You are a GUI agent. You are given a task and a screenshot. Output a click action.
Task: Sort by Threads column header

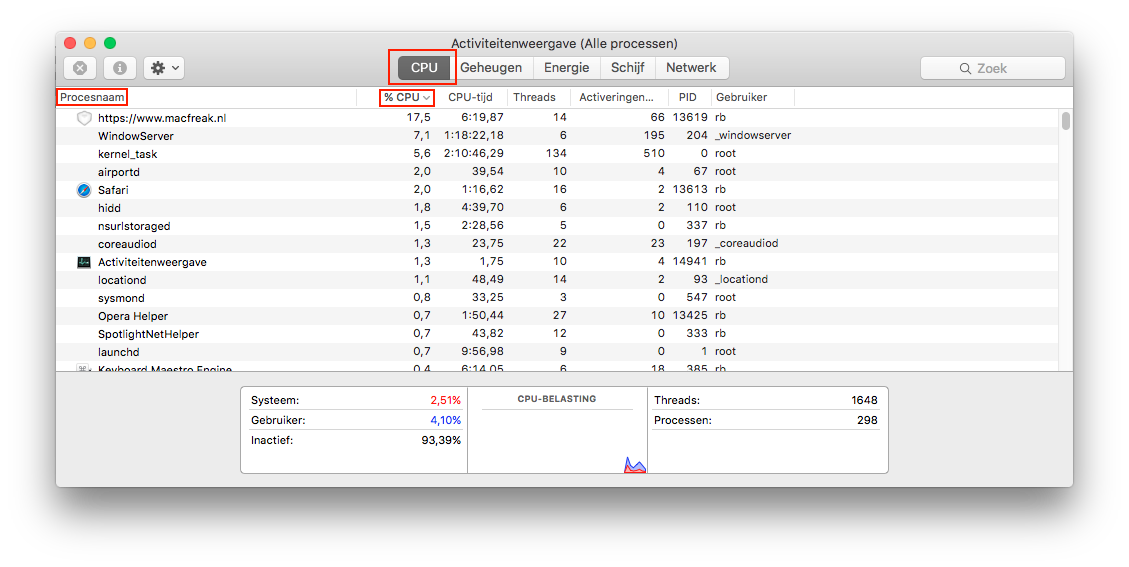(x=534, y=97)
